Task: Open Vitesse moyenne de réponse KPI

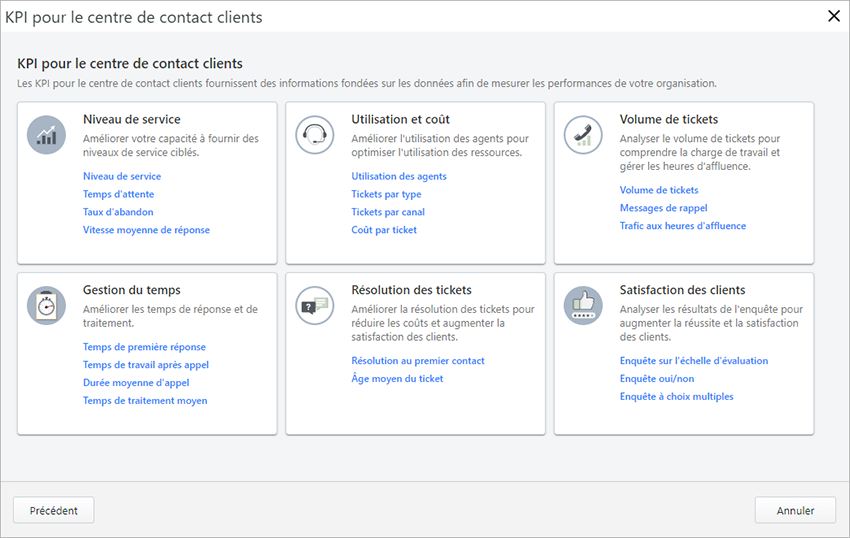Action: click(x=146, y=230)
